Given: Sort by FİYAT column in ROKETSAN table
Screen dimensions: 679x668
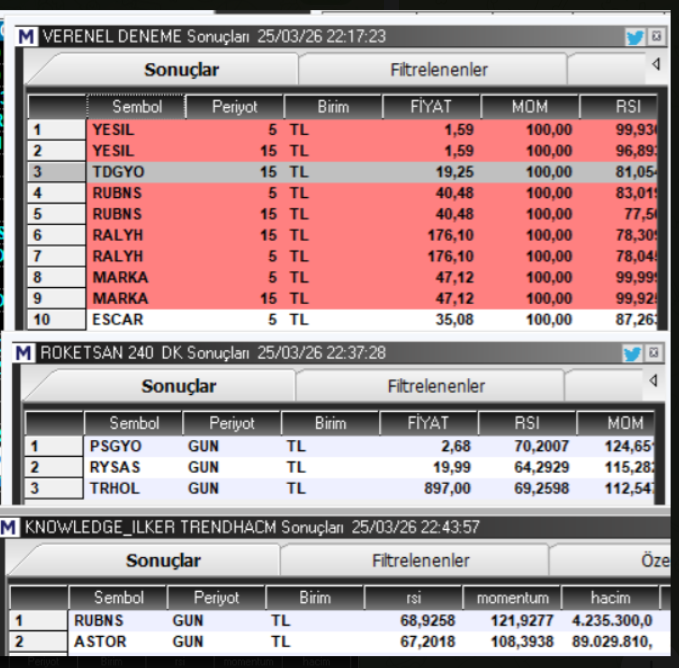Looking at the screenshot, I should click(428, 423).
